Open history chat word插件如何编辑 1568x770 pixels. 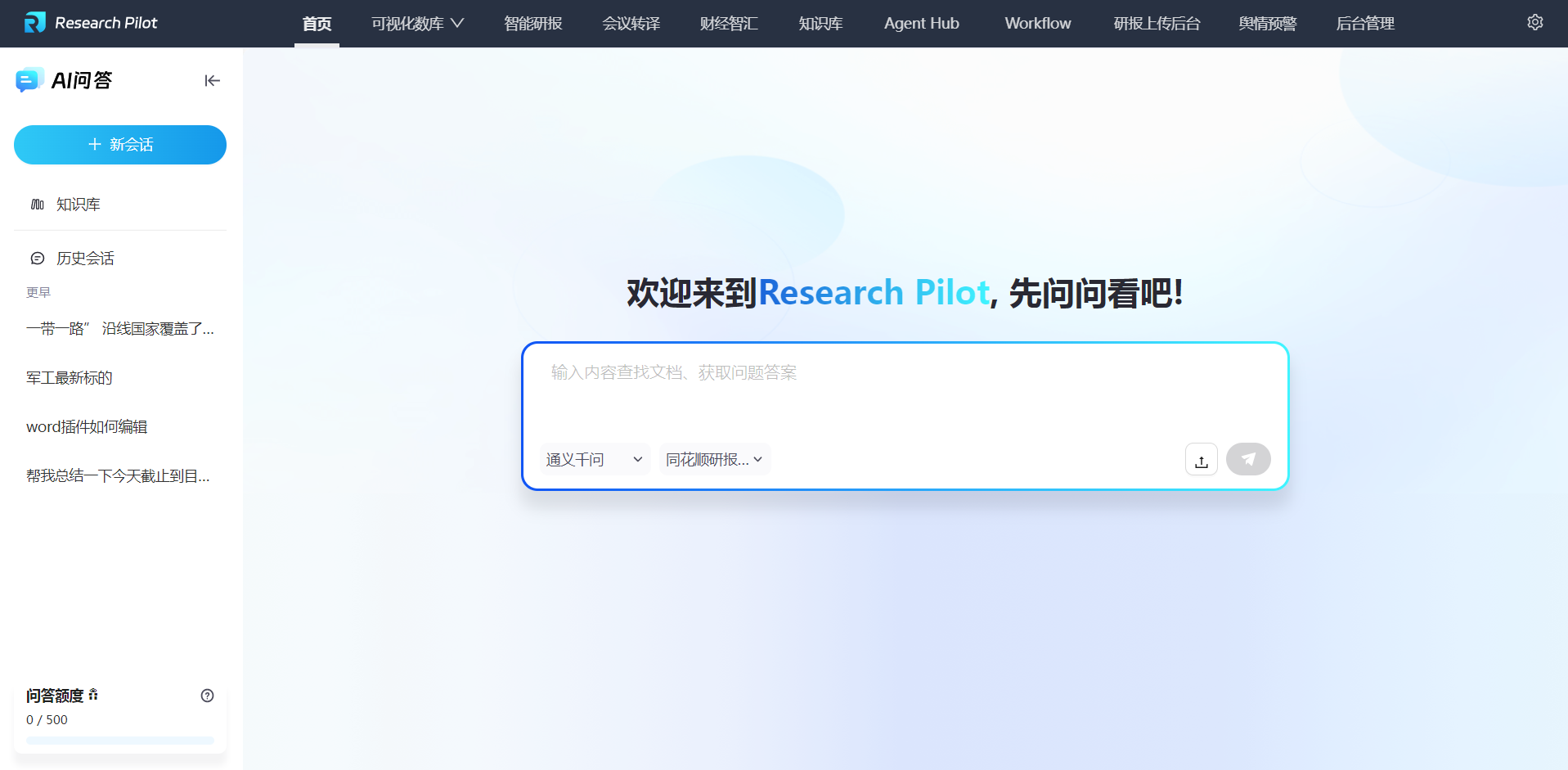click(x=87, y=427)
